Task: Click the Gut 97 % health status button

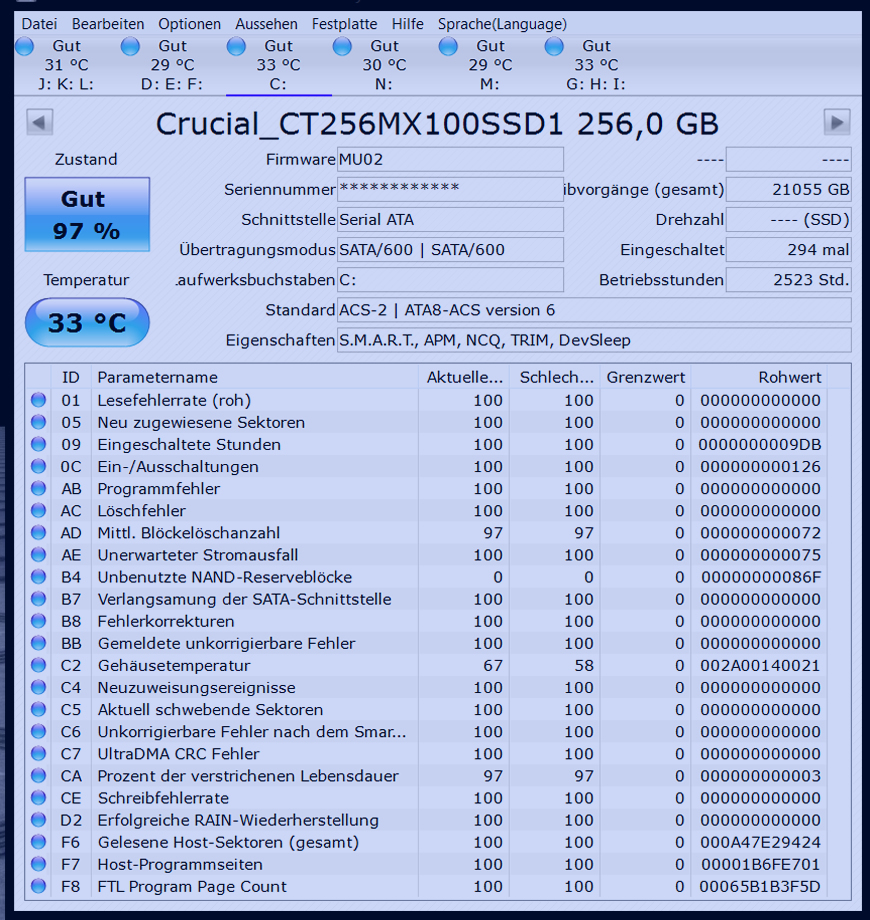Action: 87,215
